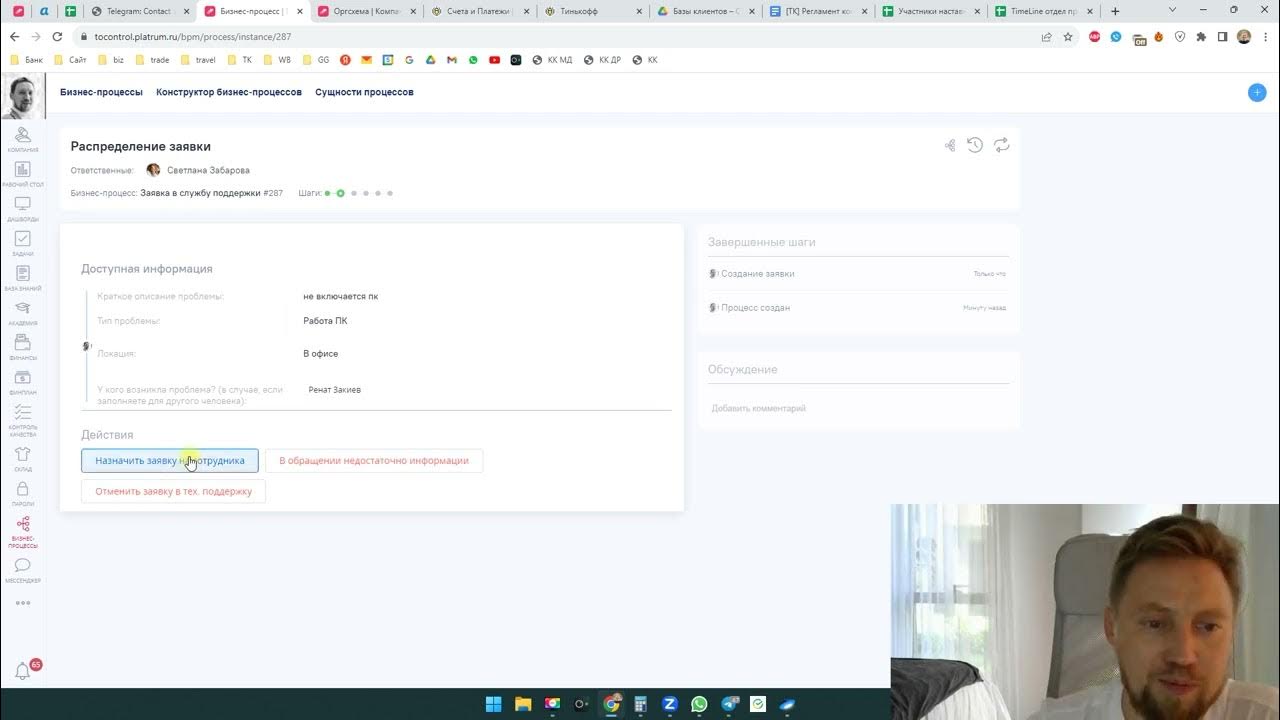Click the Работа ПК value
1280x720 pixels.
coord(325,321)
